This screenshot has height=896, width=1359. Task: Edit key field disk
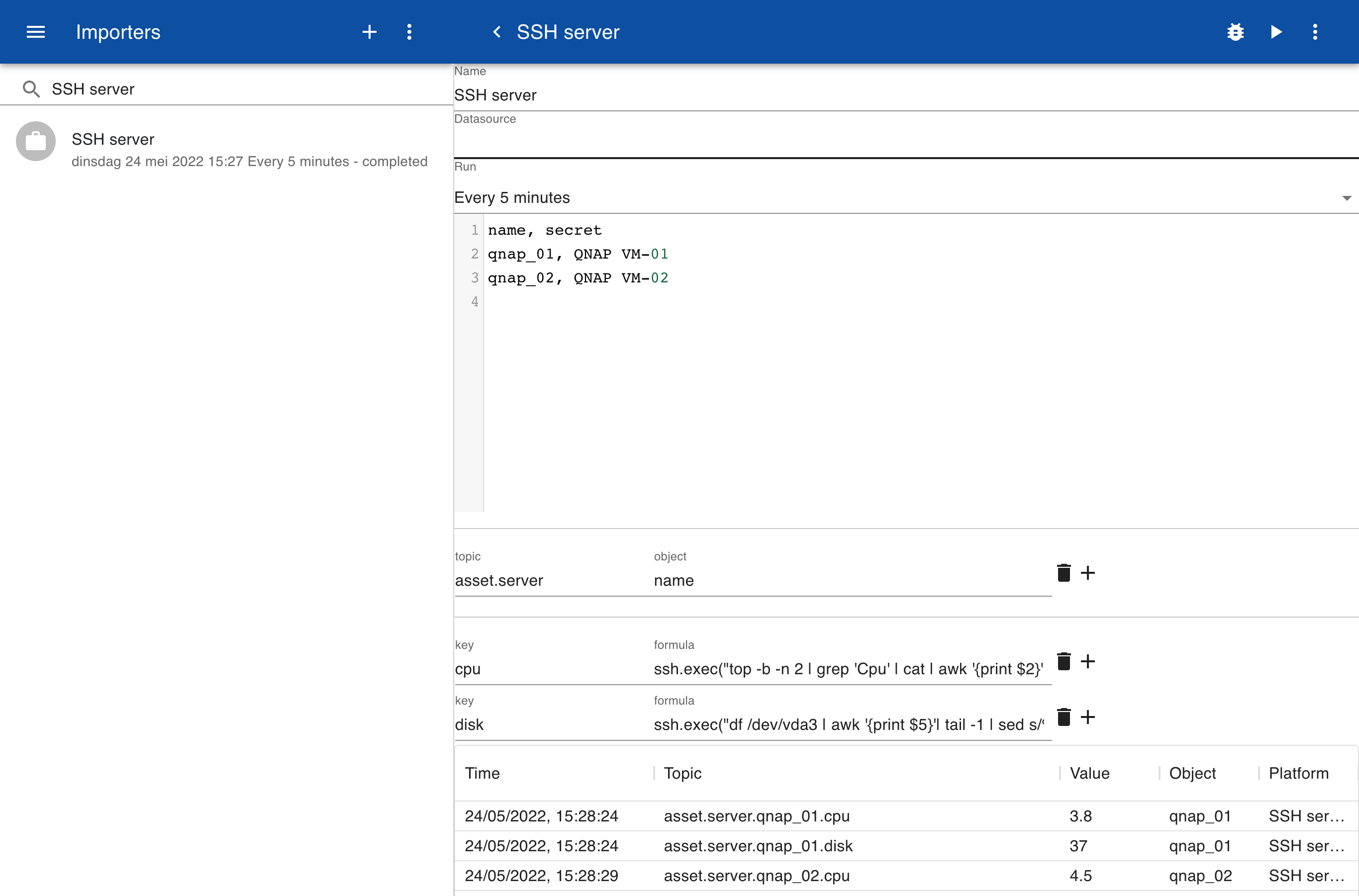tap(550, 724)
